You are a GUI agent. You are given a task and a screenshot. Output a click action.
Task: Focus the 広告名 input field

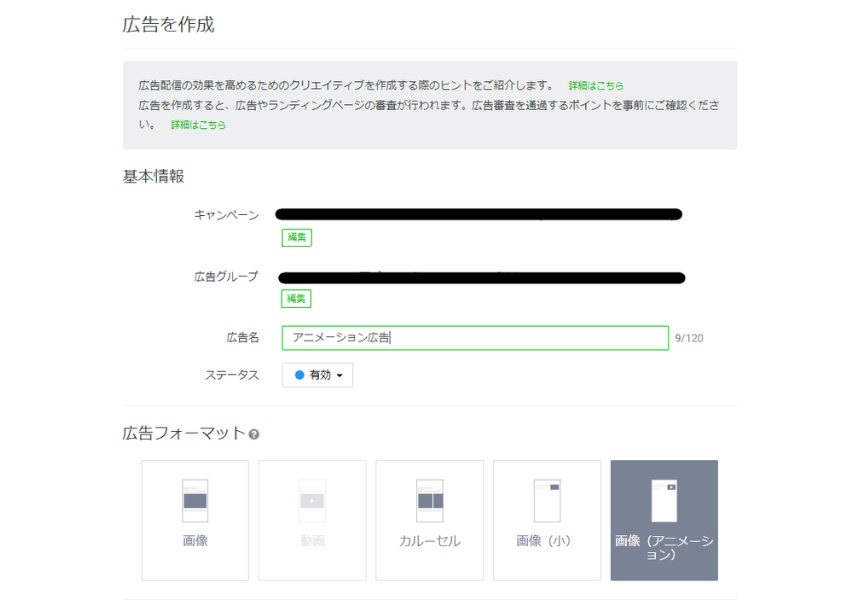click(475, 338)
